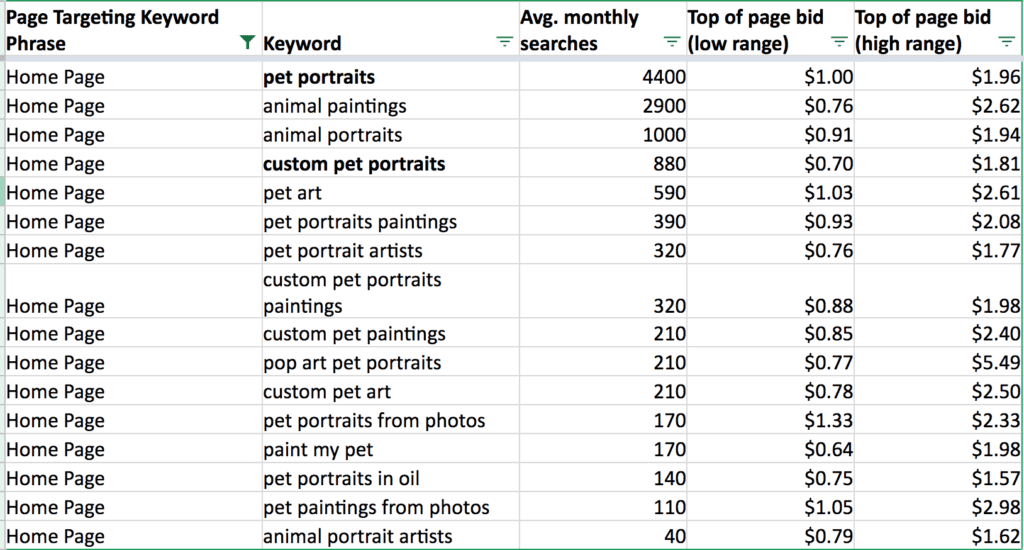
Task: Select the 'custom pet portraits paintings' wrapped cell
Action: pos(390,293)
